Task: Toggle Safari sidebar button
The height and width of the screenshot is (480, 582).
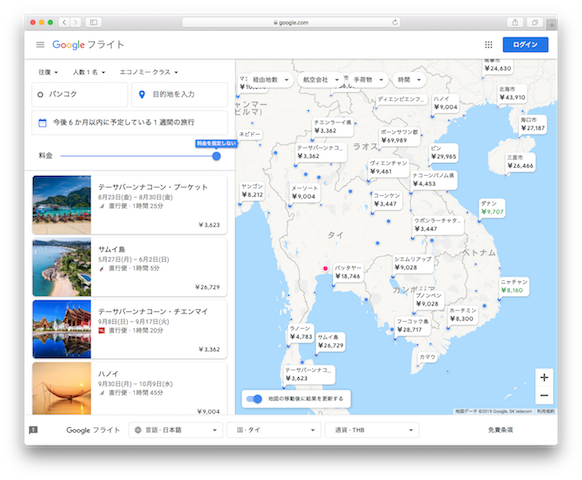Action: point(94,23)
